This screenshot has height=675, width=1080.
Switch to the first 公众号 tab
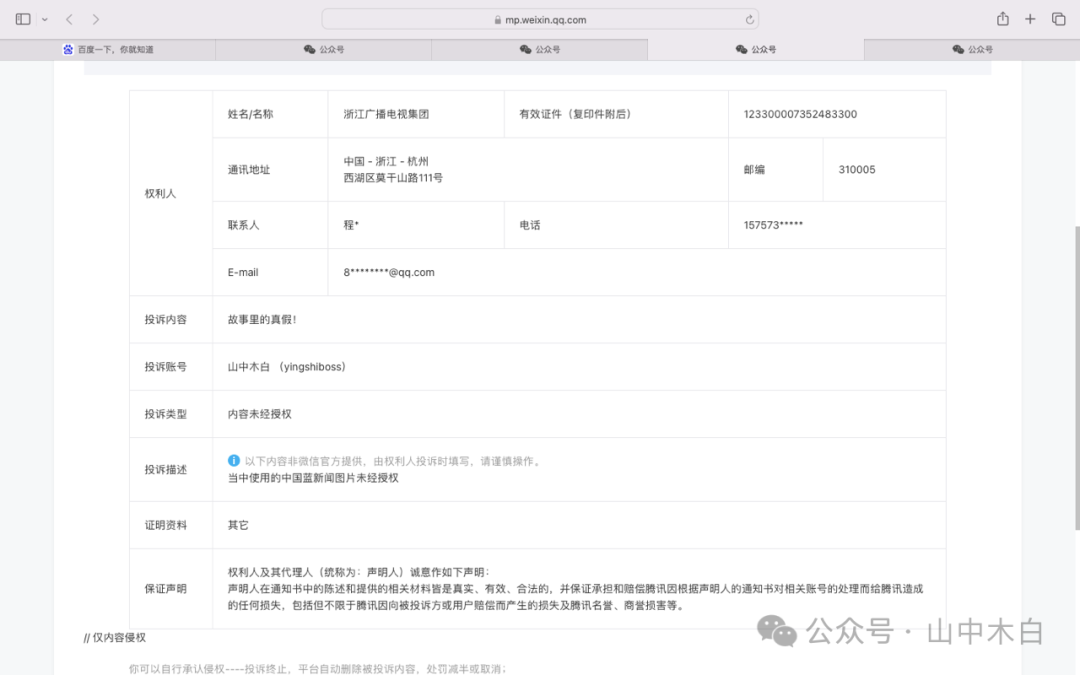tap(324, 50)
